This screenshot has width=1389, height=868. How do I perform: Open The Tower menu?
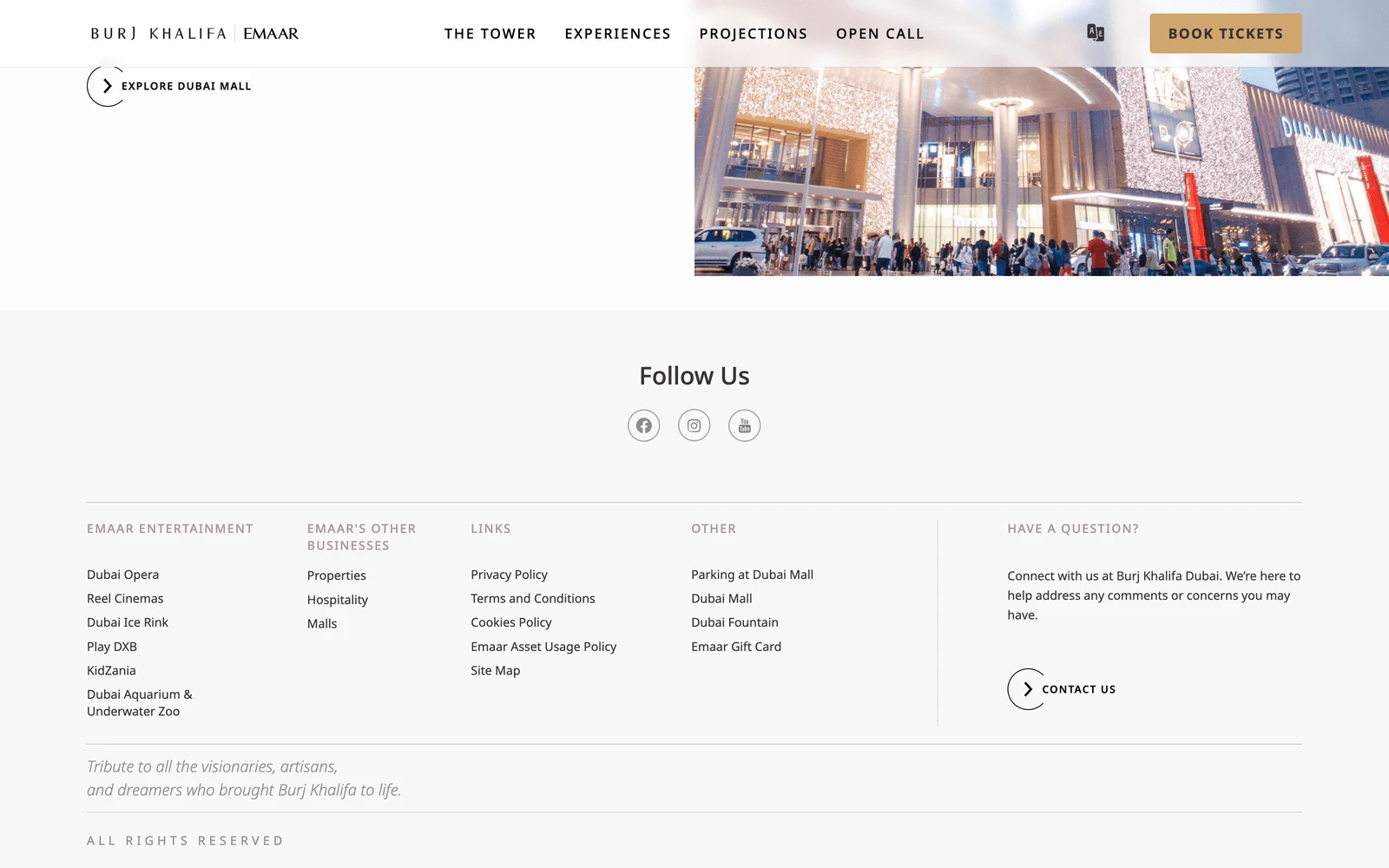tap(490, 34)
